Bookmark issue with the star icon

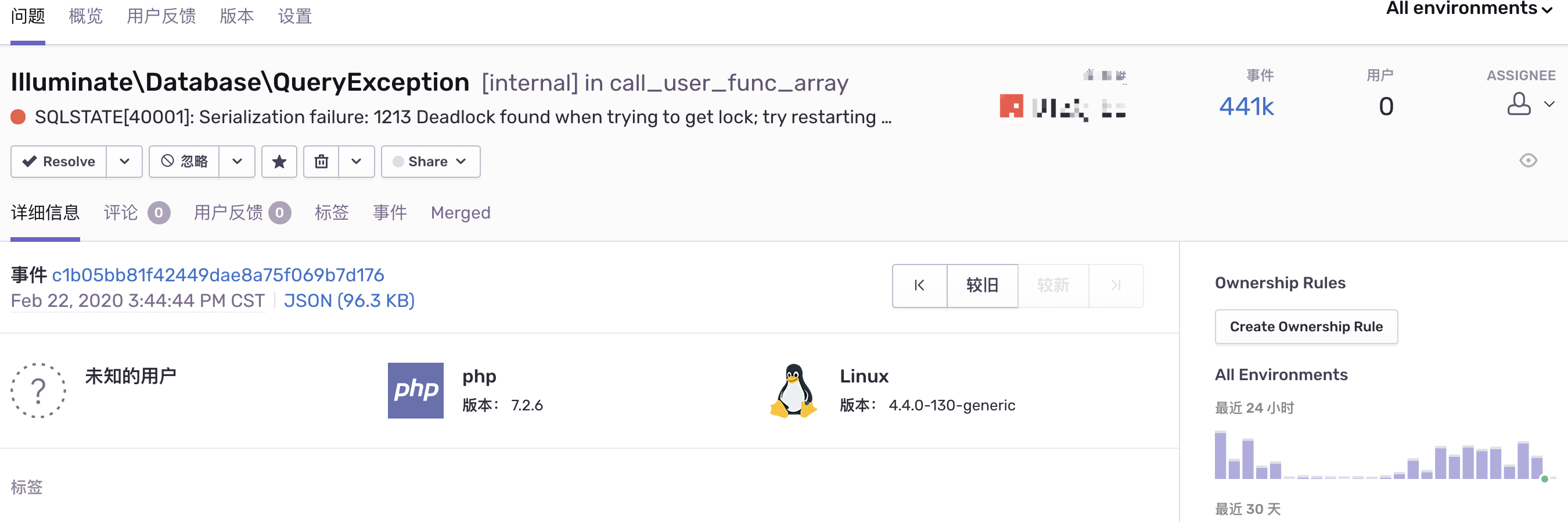tap(279, 162)
